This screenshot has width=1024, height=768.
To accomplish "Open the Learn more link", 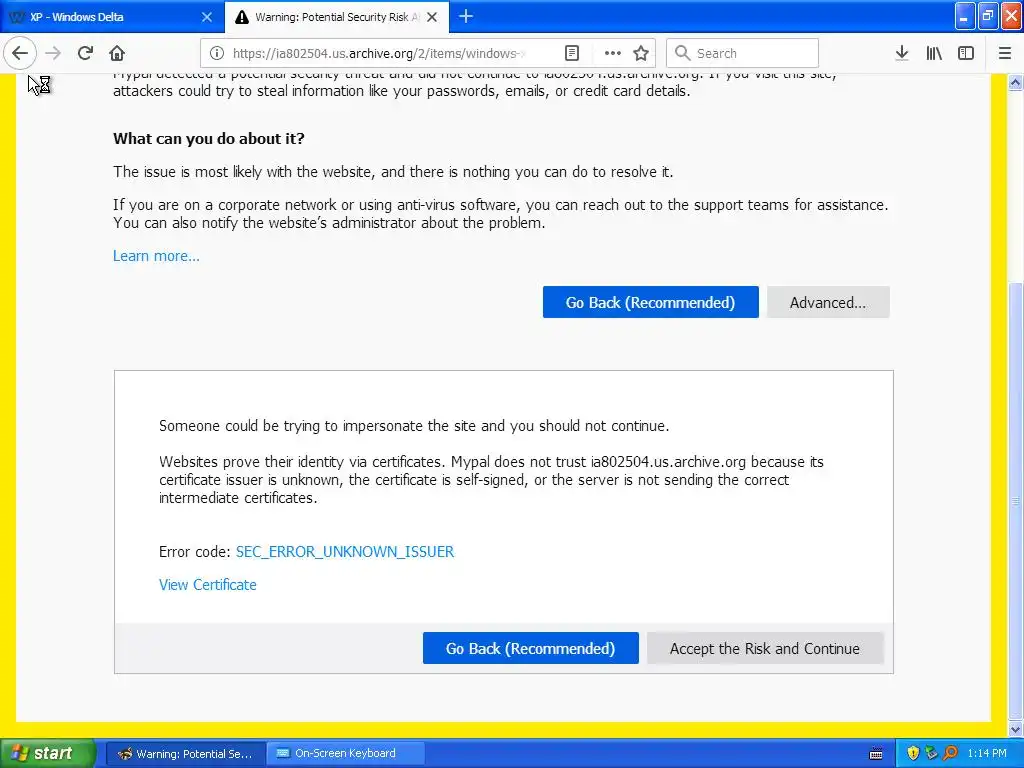I will pyautogui.click(x=156, y=256).
